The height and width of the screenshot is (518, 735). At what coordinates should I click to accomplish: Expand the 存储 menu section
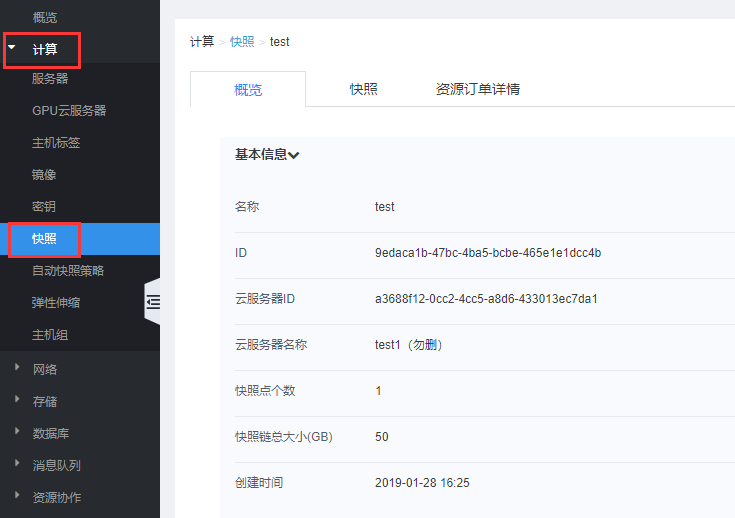(17, 399)
